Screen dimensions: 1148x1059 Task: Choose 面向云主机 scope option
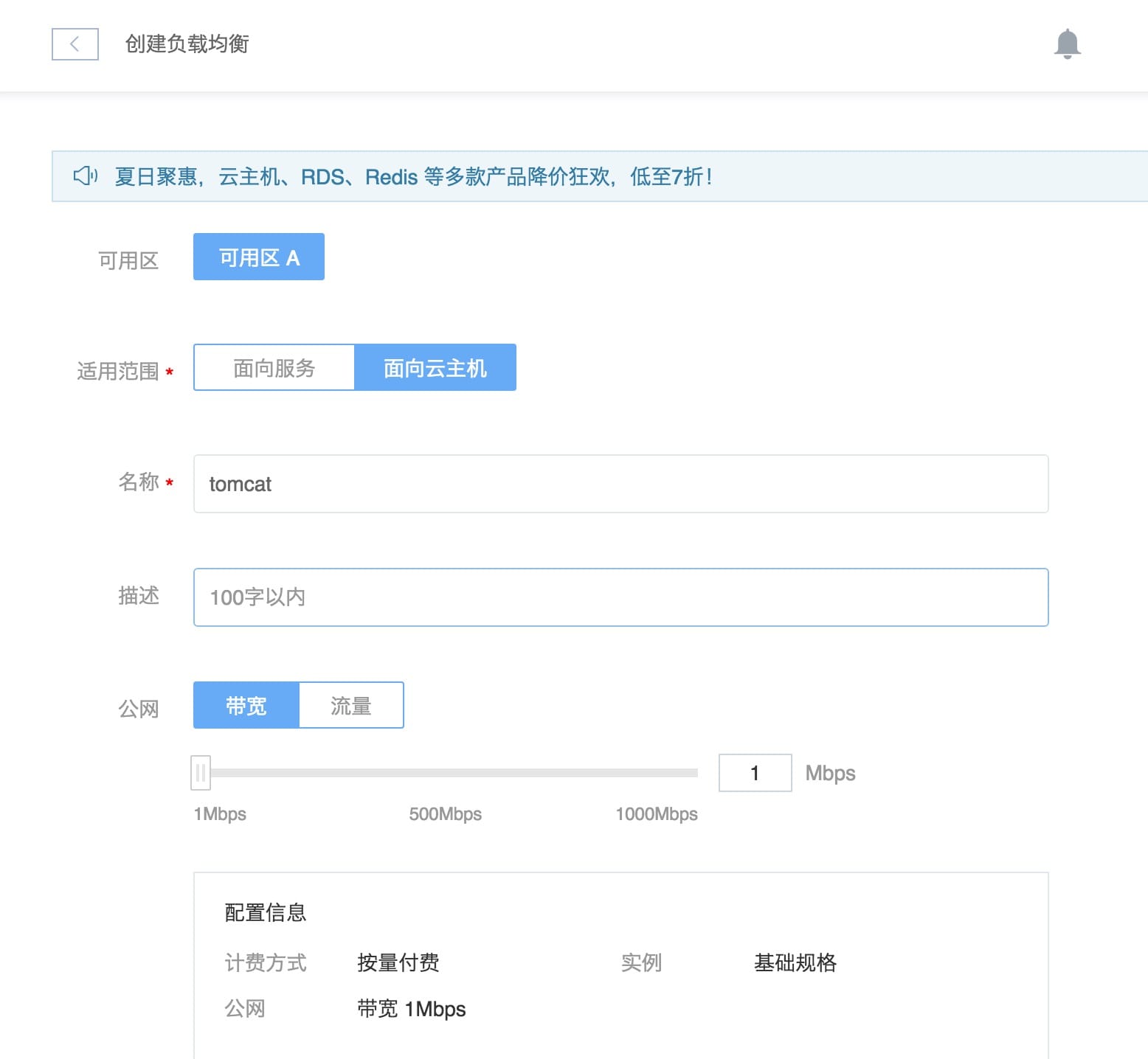click(x=435, y=367)
